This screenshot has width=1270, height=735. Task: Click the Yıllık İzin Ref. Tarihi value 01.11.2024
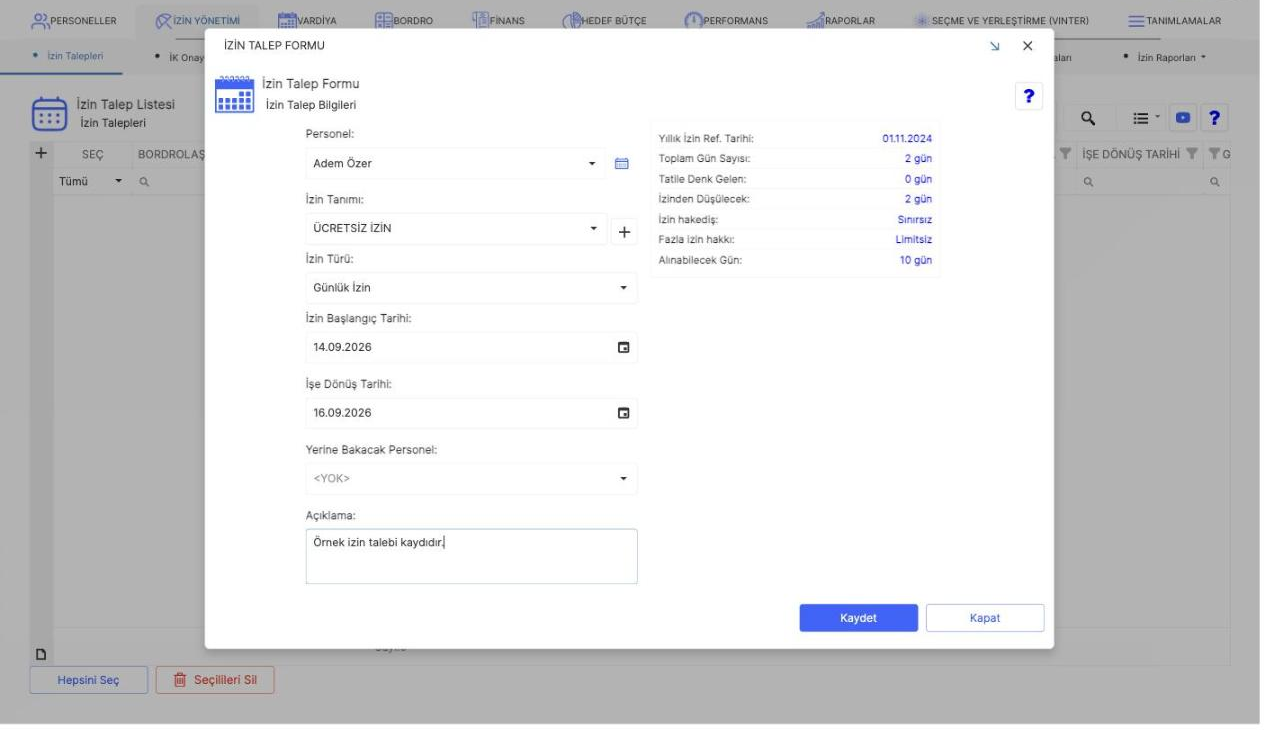coord(907,138)
